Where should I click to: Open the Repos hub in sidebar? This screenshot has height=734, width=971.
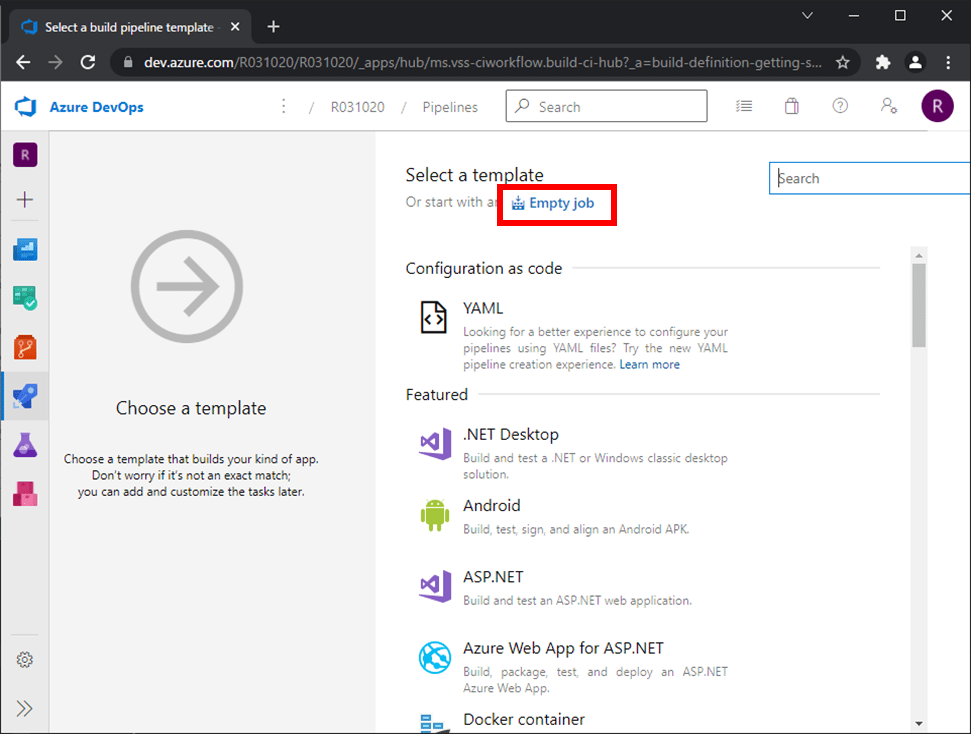pos(25,347)
